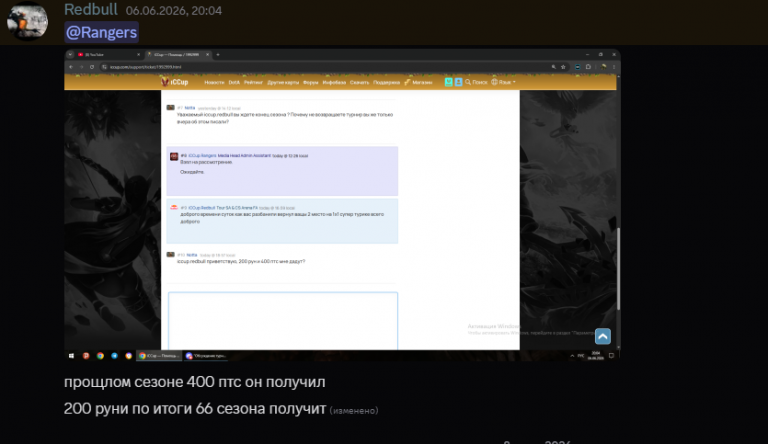The height and width of the screenshot is (444, 768).
Task: Open the Windows Start button
Action: [71, 356]
